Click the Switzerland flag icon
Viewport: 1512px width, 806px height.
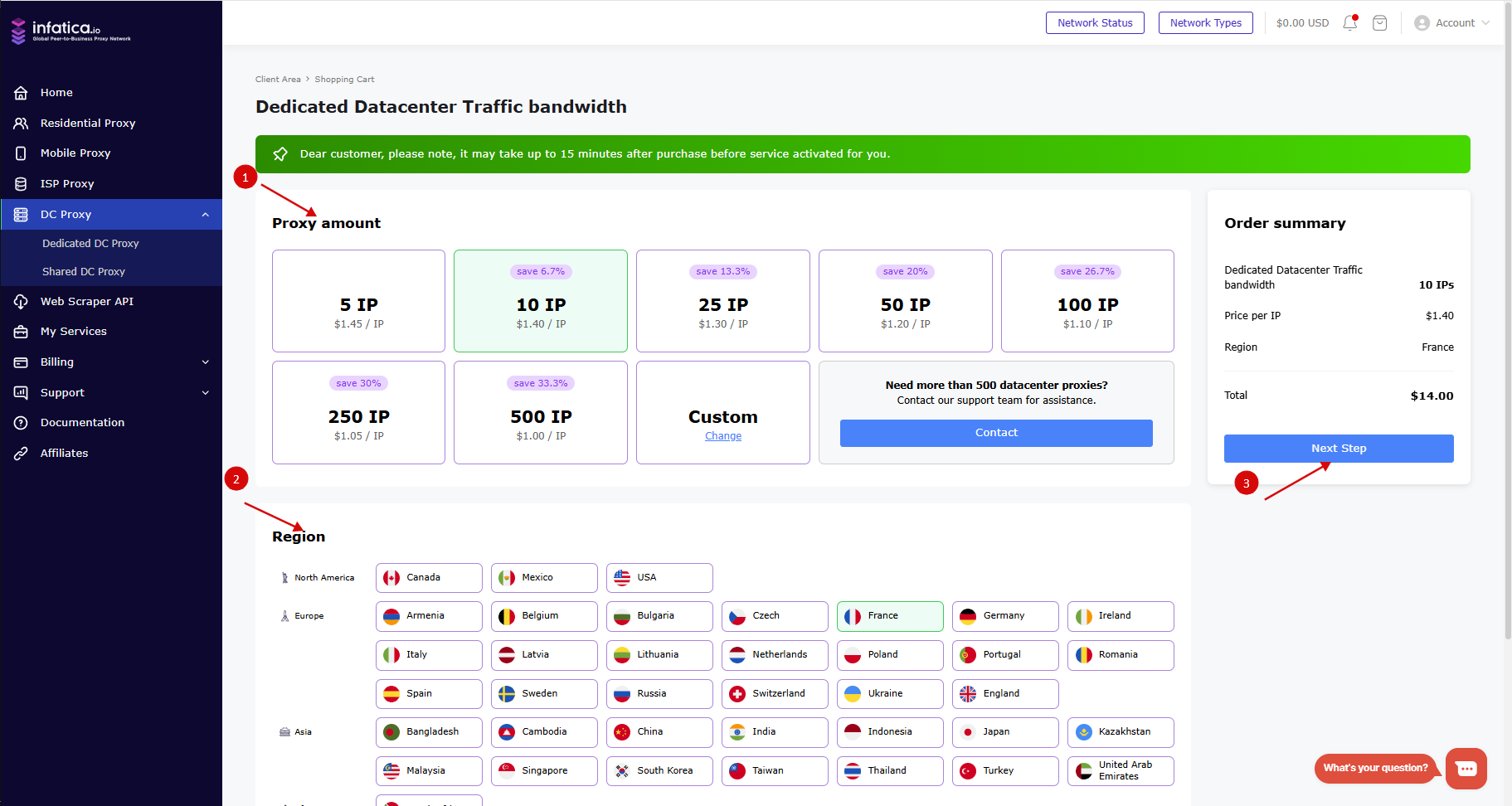[737, 694]
